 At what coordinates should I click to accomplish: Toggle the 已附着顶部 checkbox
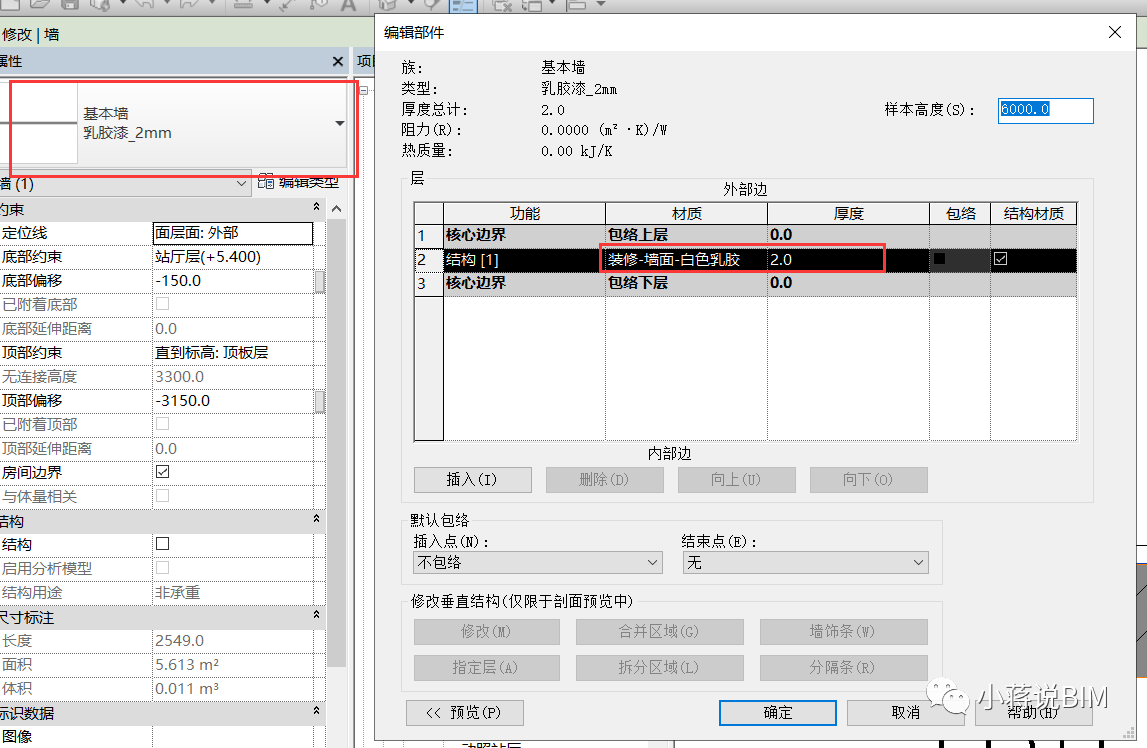162,423
